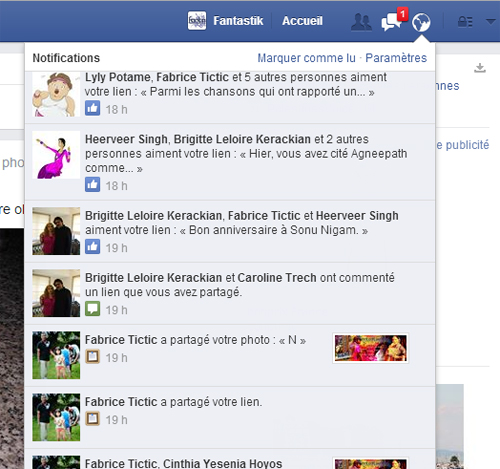
Task: Click the pink dancer avatar thumbnail
Action: click(x=56, y=155)
